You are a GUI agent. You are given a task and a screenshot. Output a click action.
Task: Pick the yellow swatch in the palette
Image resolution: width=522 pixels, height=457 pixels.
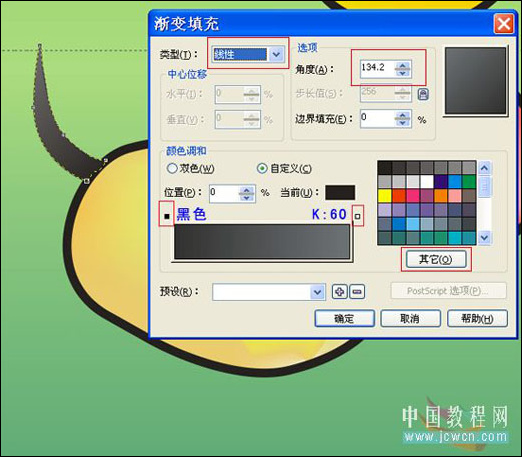tap(385, 196)
